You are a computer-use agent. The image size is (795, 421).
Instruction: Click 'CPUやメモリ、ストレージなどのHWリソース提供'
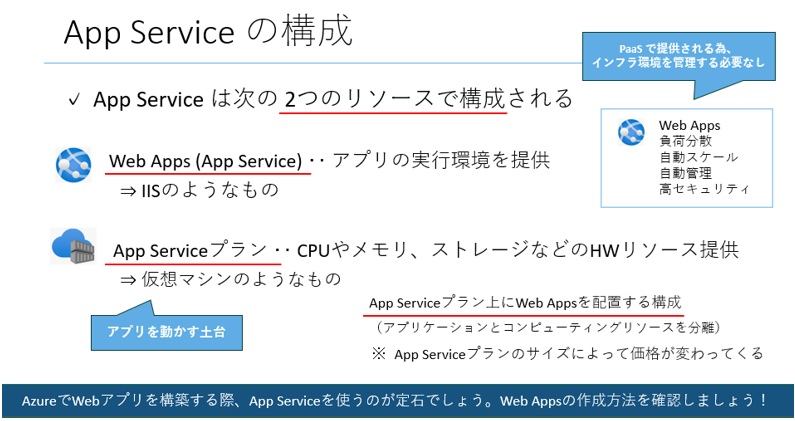518,250
